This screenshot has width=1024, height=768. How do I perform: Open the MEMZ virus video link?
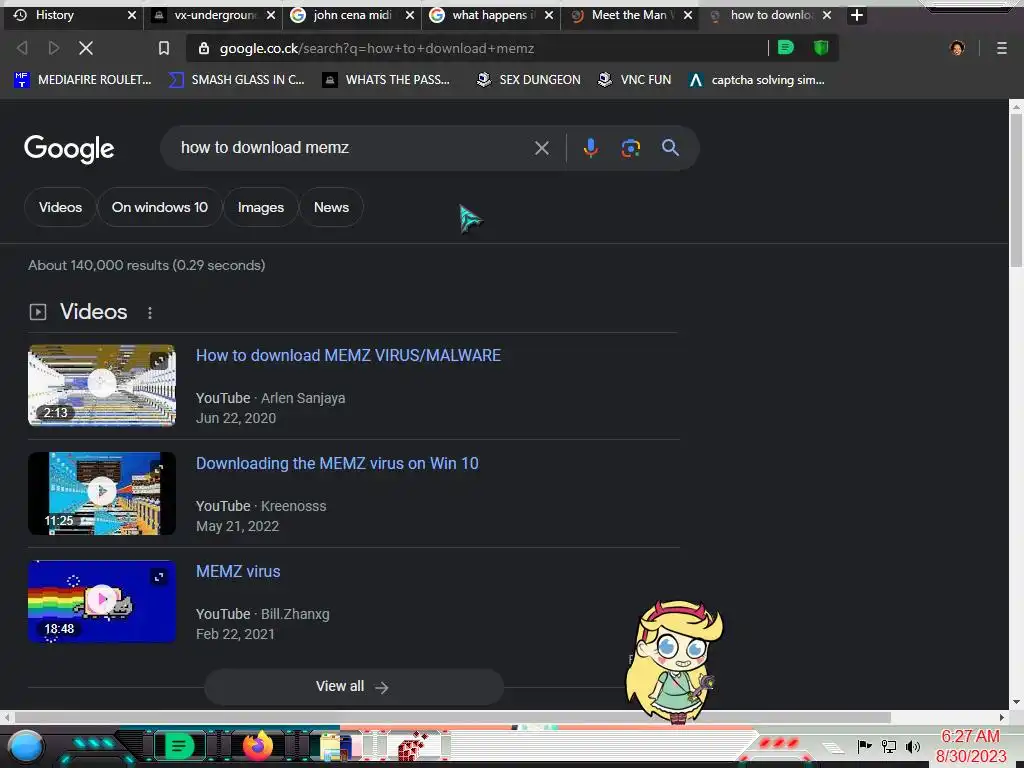238,571
